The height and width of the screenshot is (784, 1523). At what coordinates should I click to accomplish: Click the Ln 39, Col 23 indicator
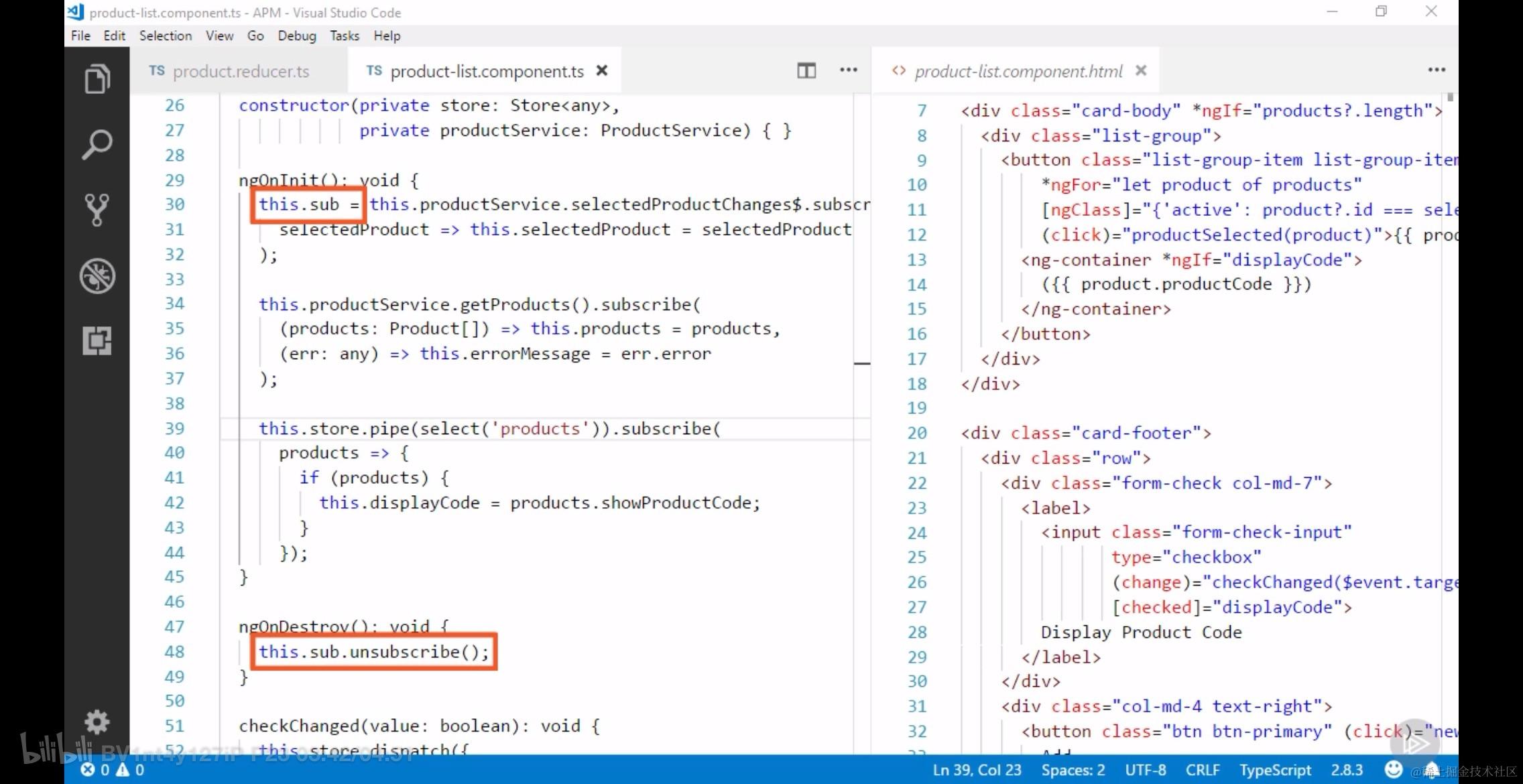977,770
